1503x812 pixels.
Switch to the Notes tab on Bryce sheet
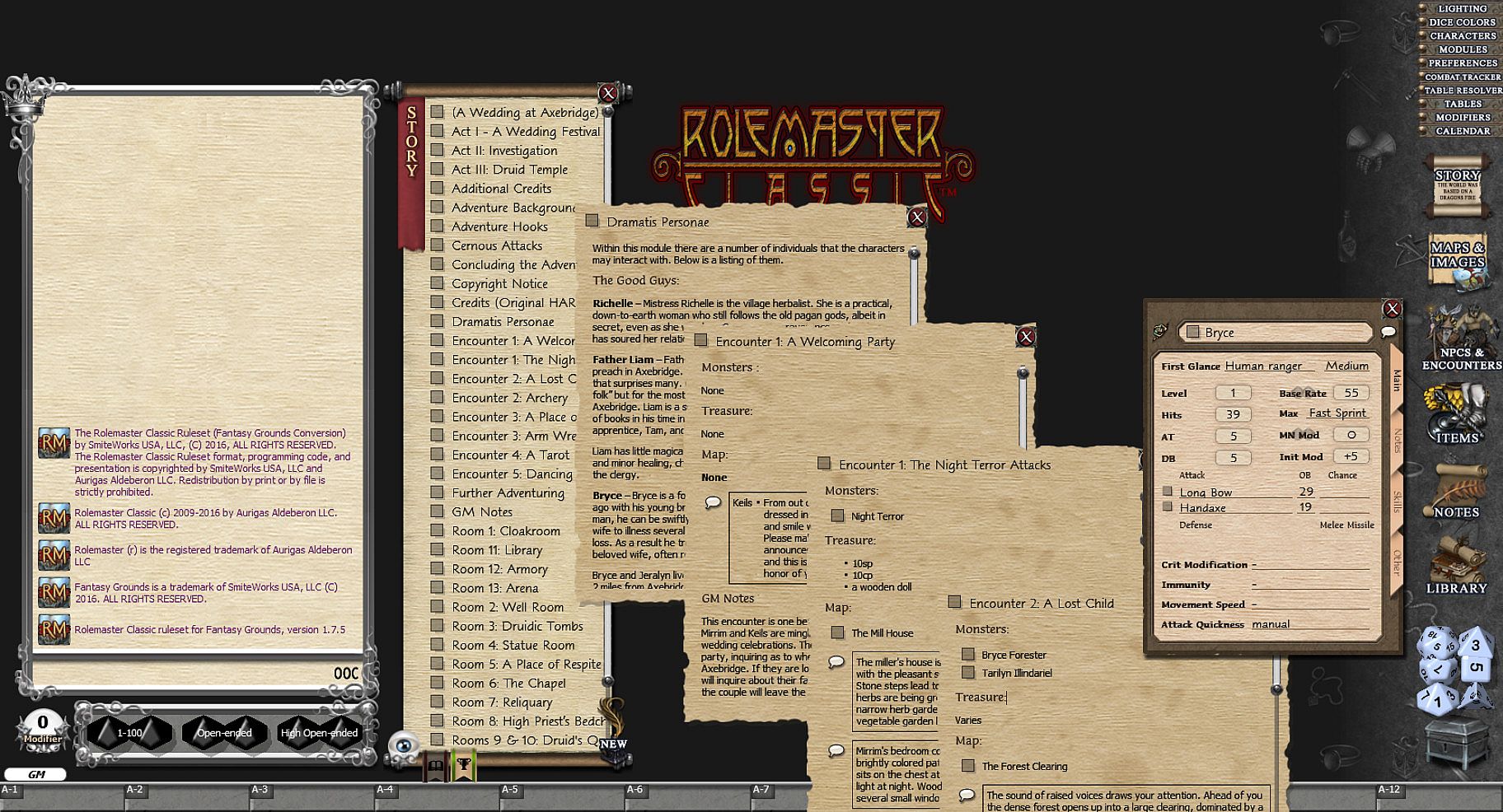point(1397,442)
